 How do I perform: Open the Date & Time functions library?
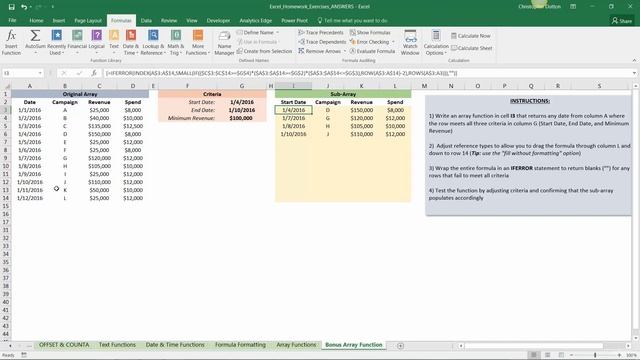(x=131, y=42)
